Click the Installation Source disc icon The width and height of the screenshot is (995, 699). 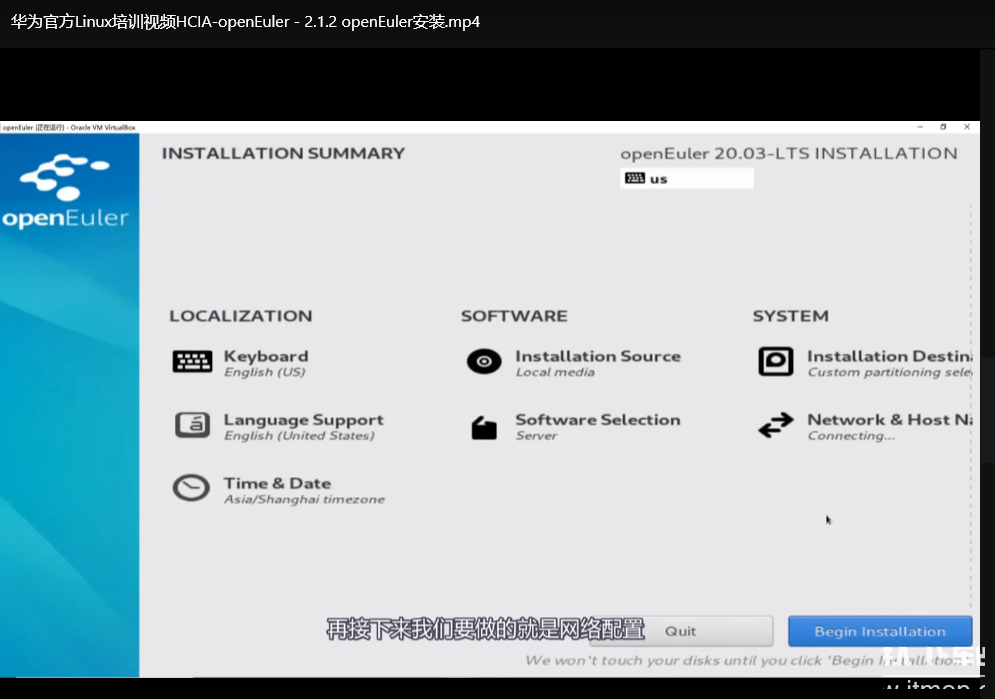(484, 362)
